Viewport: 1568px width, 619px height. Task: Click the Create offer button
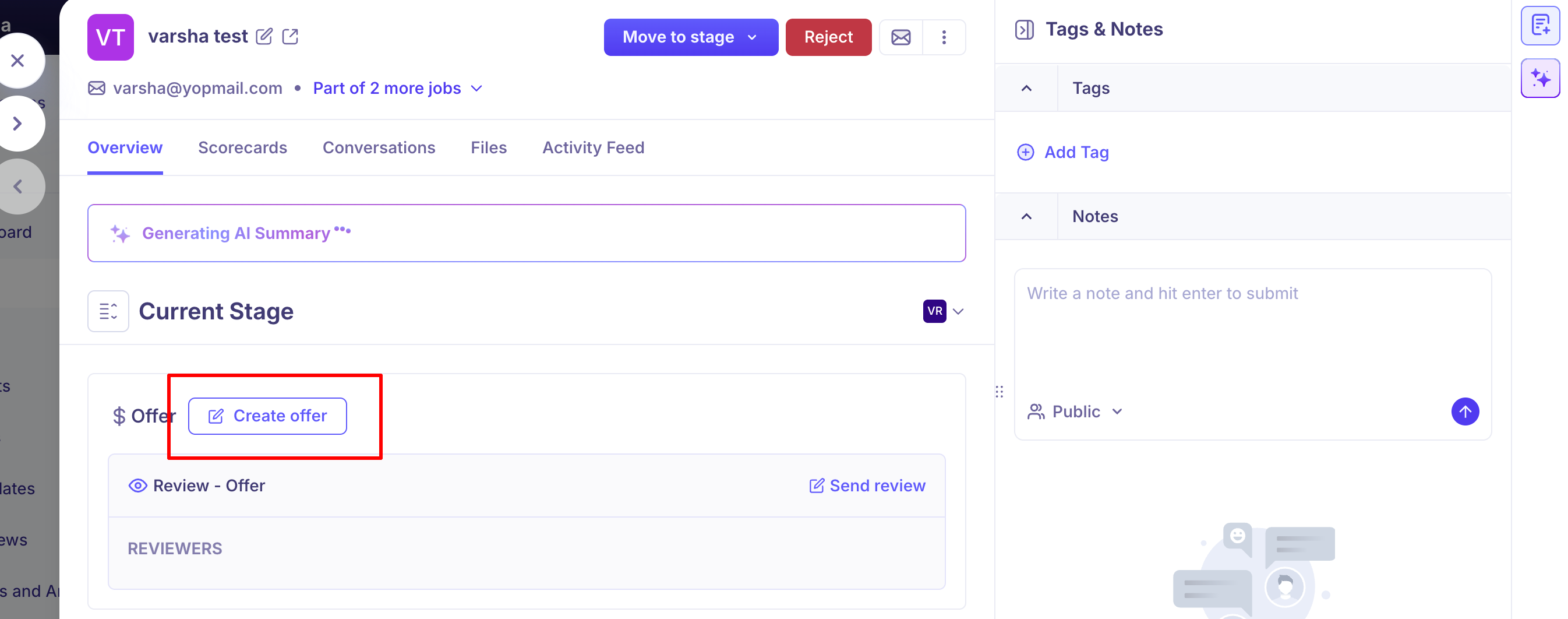click(x=267, y=416)
